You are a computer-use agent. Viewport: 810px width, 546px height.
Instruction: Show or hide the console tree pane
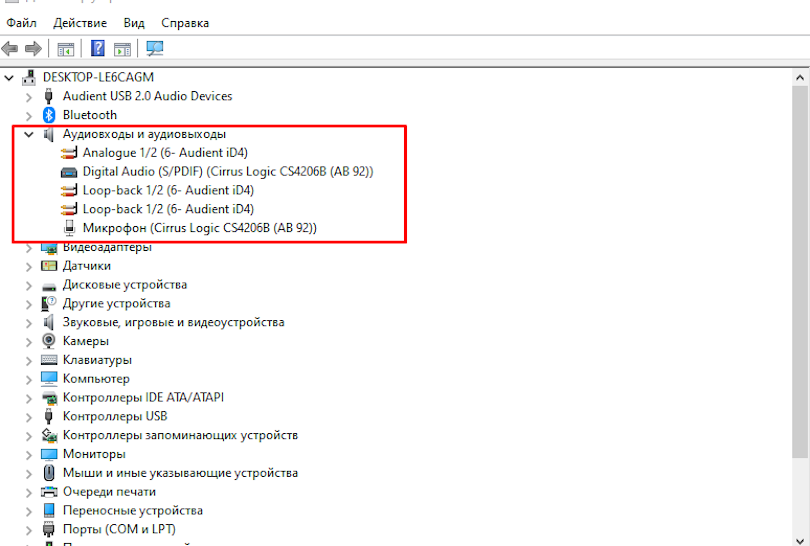tap(66, 49)
